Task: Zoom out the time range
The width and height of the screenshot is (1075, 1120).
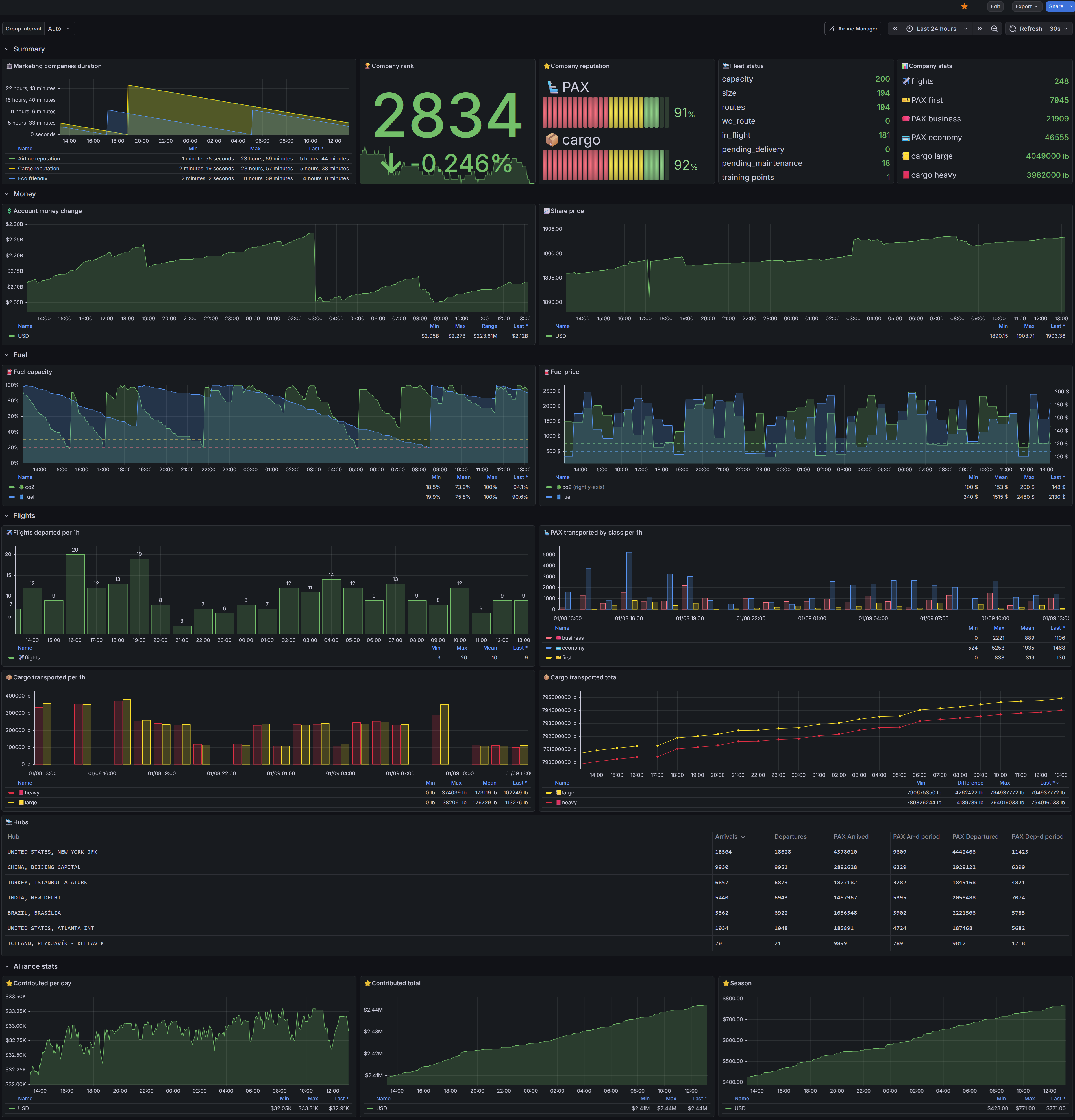Action: point(995,29)
